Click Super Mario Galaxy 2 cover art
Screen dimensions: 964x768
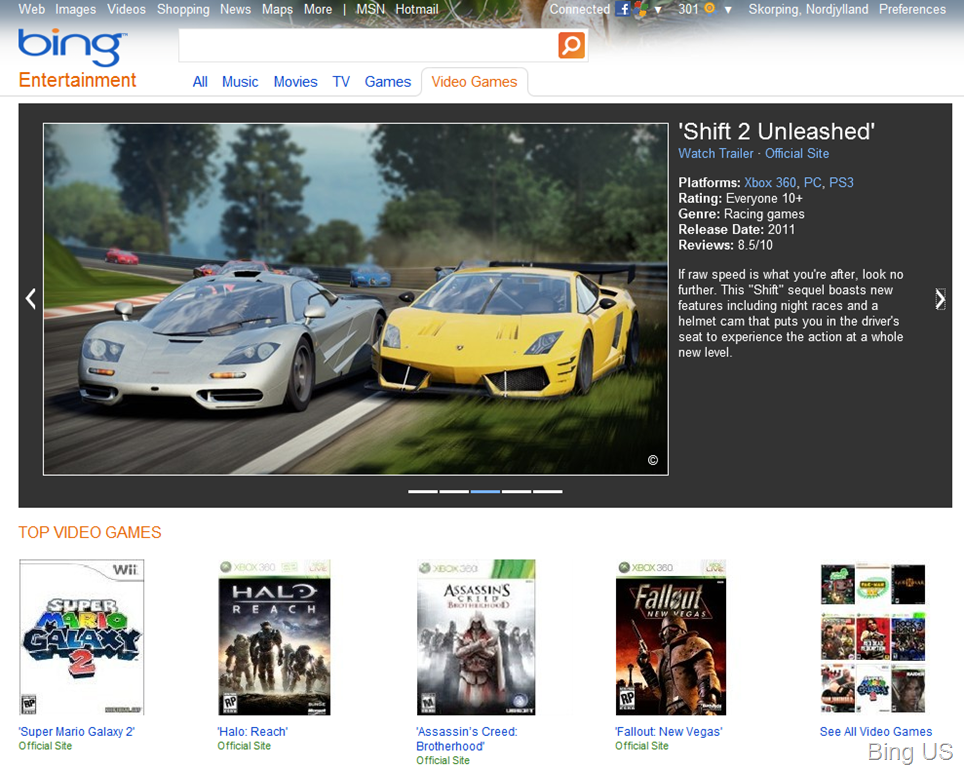click(82, 637)
